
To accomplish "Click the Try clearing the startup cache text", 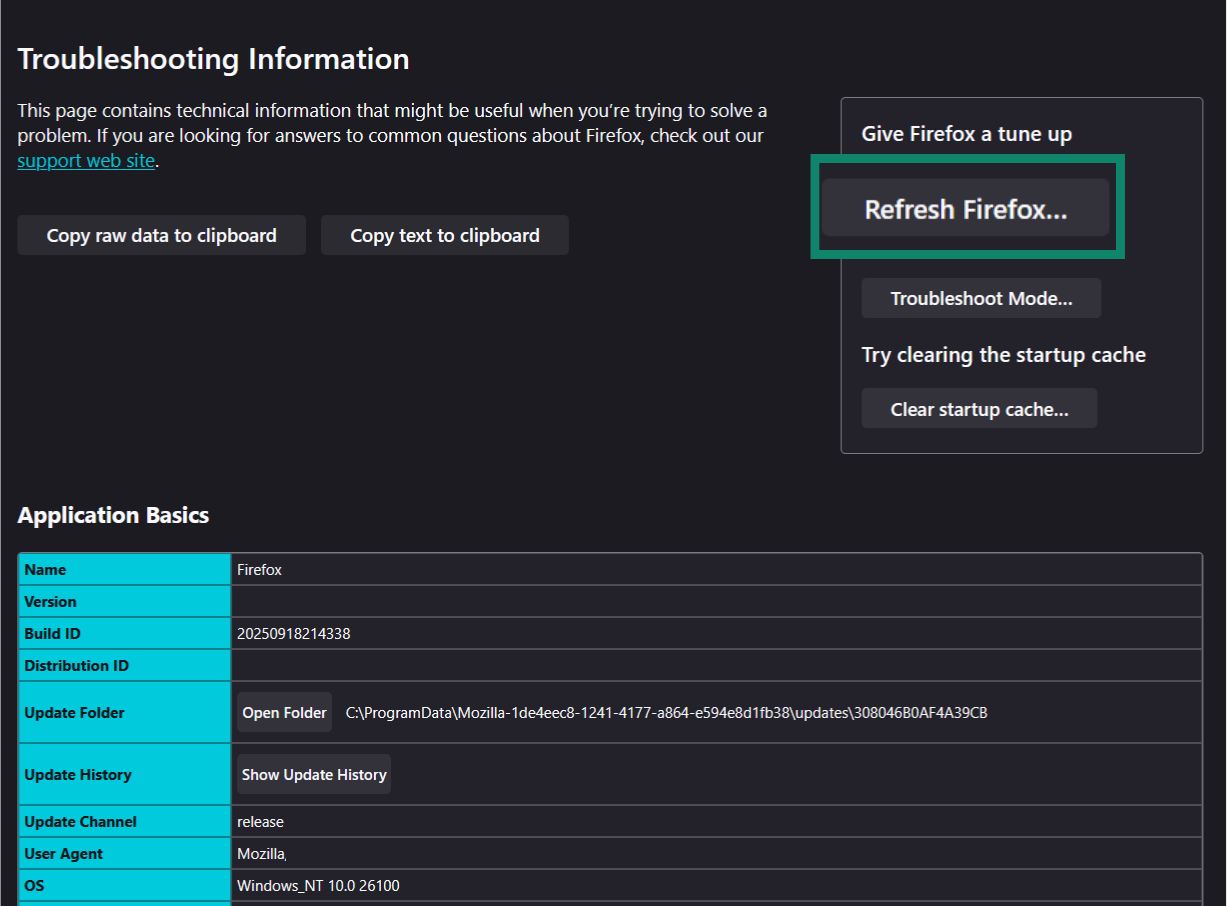I will [1003, 354].
